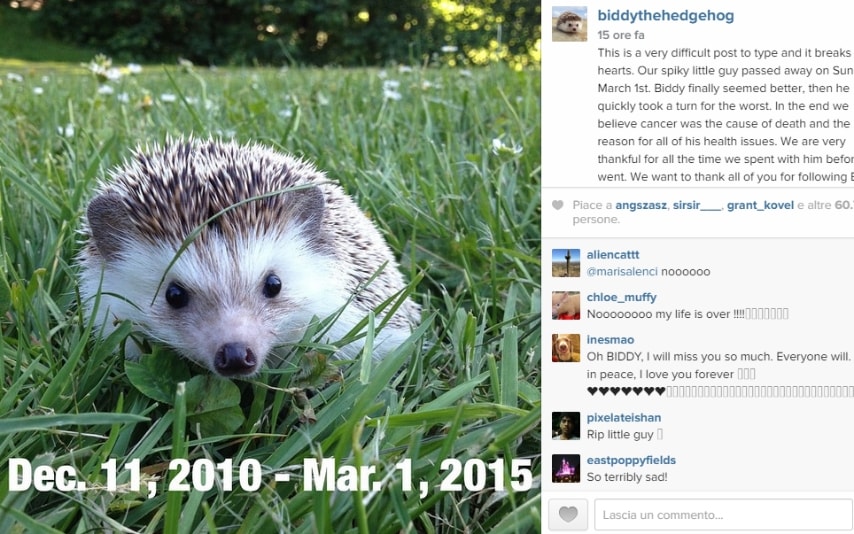Open inesmao's dog avatar

pos(566,348)
